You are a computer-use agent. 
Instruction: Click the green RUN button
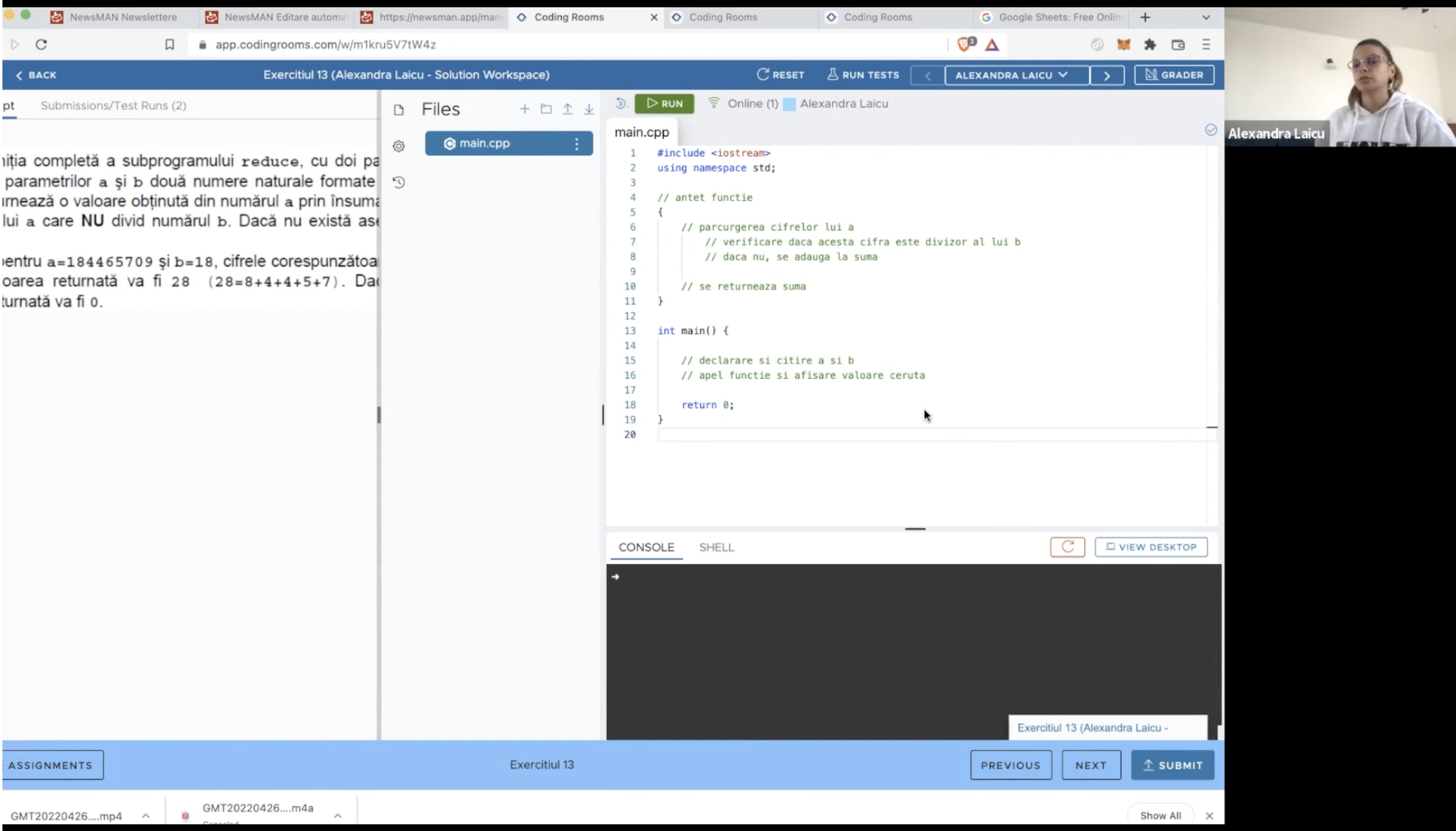coord(664,103)
